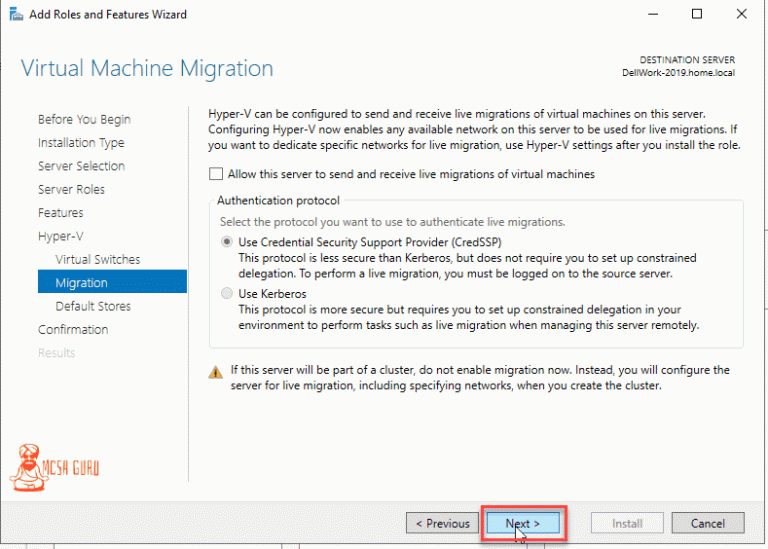
Task: Select the highlighted Migration step
Action: (x=112, y=282)
